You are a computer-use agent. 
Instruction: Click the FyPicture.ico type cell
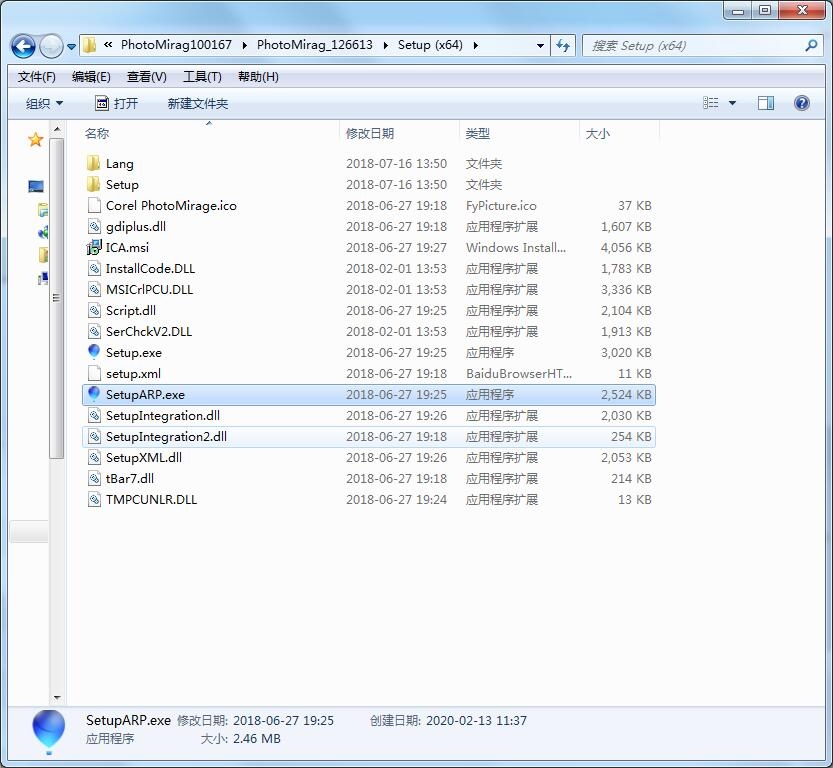pyautogui.click(x=501, y=206)
